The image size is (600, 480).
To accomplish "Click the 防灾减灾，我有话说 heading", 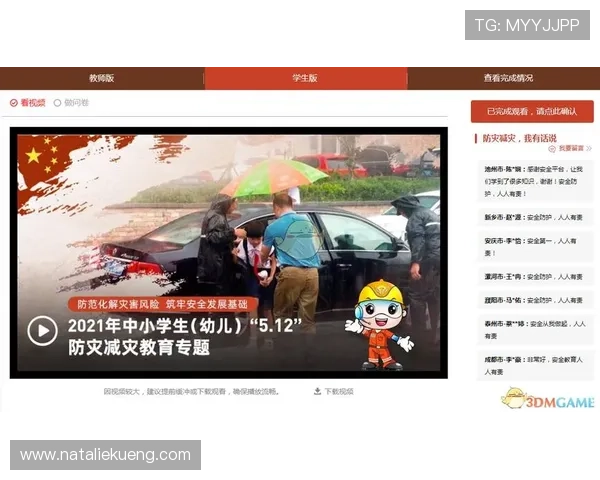I will (x=519, y=138).
